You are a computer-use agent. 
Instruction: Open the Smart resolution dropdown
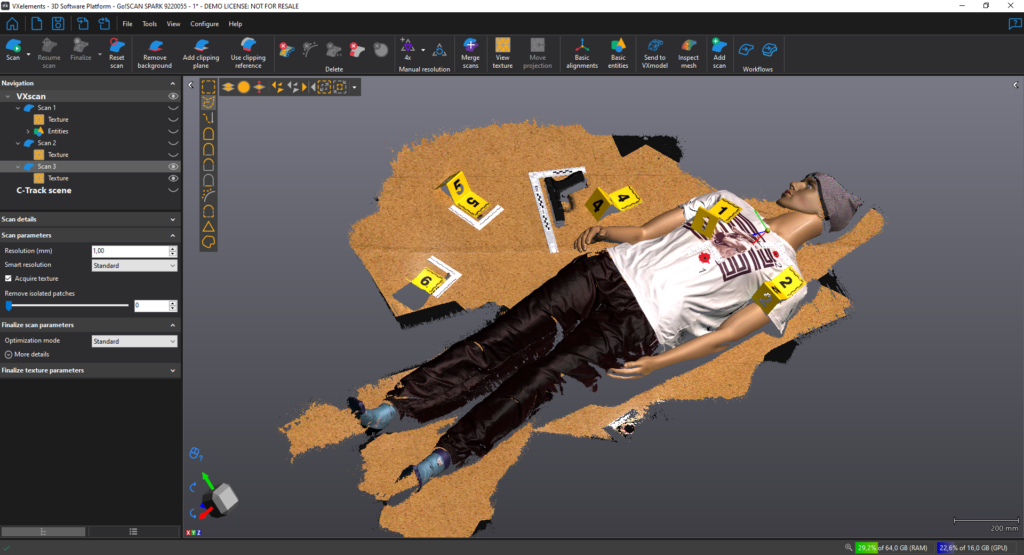[134, 265]
